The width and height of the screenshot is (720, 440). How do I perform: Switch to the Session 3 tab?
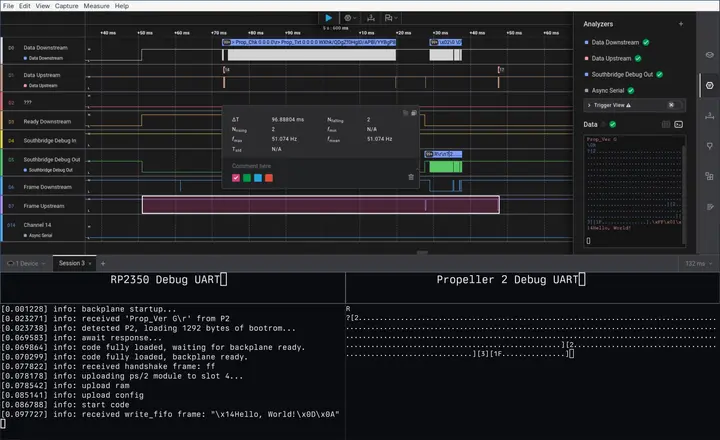point(72,263)
